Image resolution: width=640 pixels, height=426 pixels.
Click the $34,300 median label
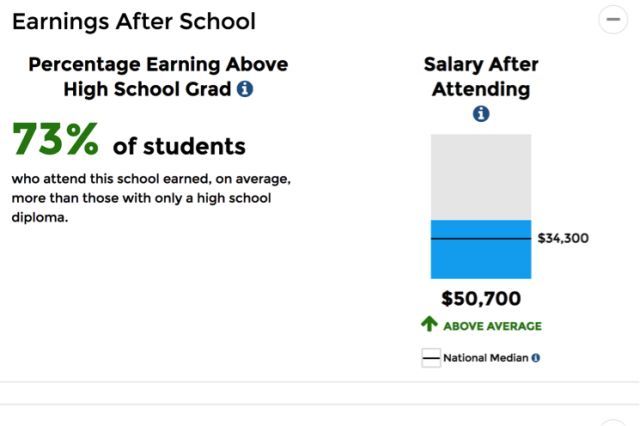pos(563,238)
